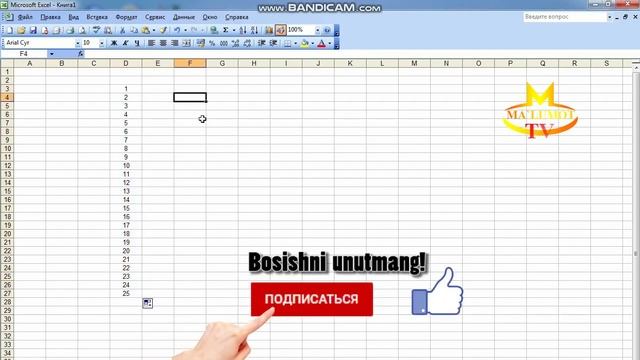The width and height of the screenshot is (640, 360).
Task: Select column D header
Action: pyautogui.click(x=126, y=63)
